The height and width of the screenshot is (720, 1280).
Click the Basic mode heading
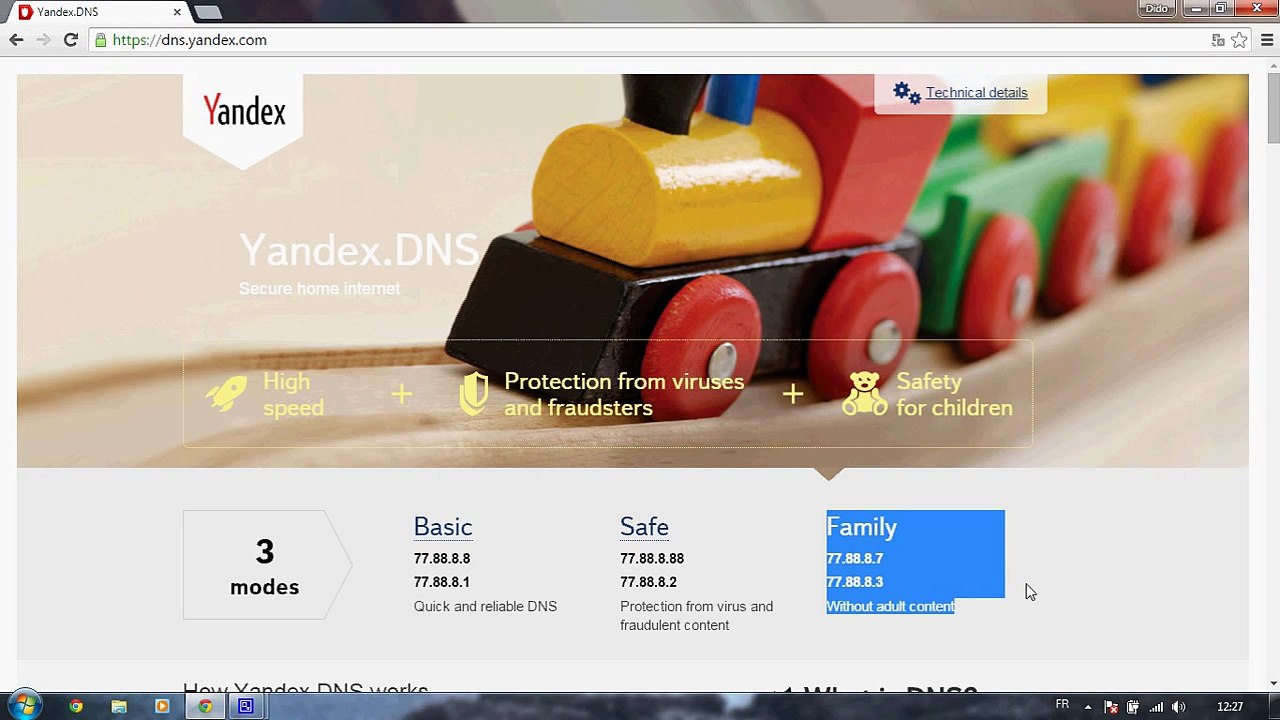[x=443, y=527]
